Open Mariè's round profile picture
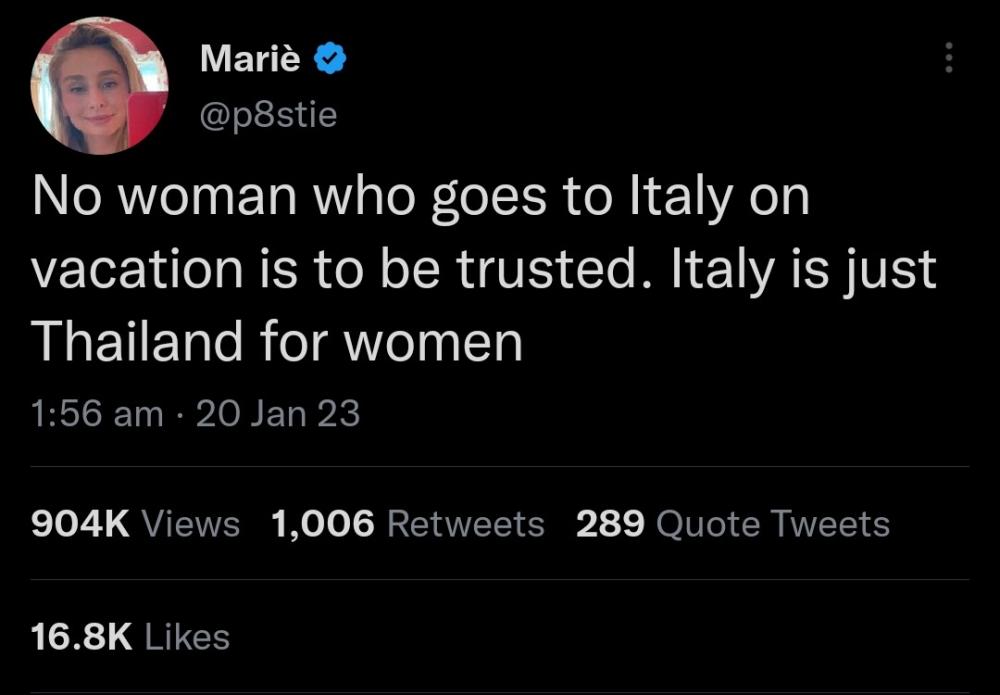The image size is (1000, 695). [99, 86]
